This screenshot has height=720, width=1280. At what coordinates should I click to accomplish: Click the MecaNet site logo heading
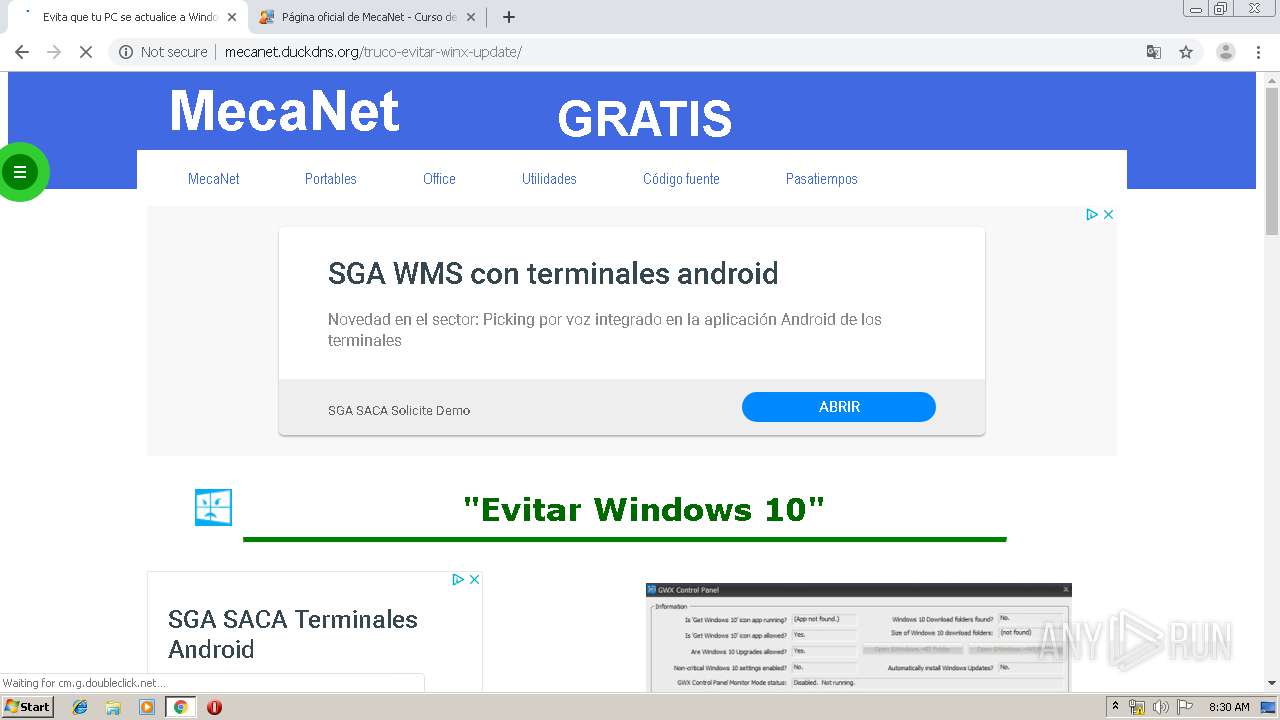pos(285,111)
